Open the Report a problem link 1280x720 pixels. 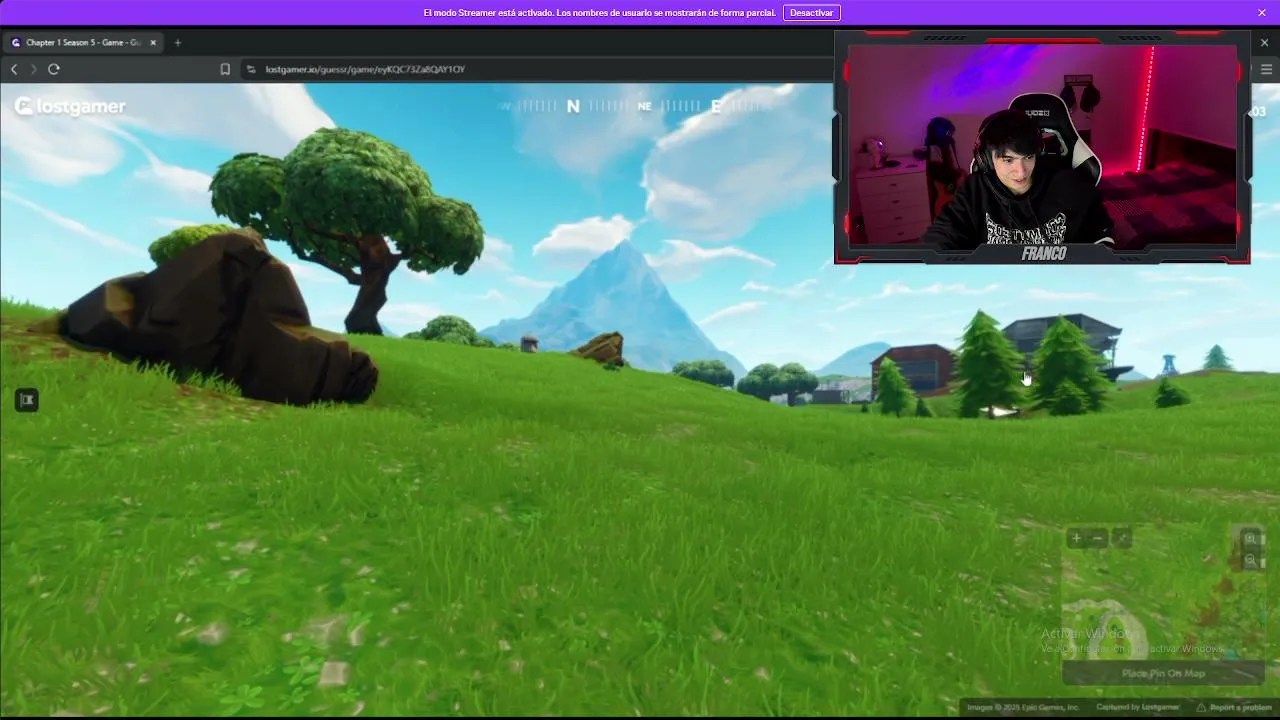pos(1235,707)
